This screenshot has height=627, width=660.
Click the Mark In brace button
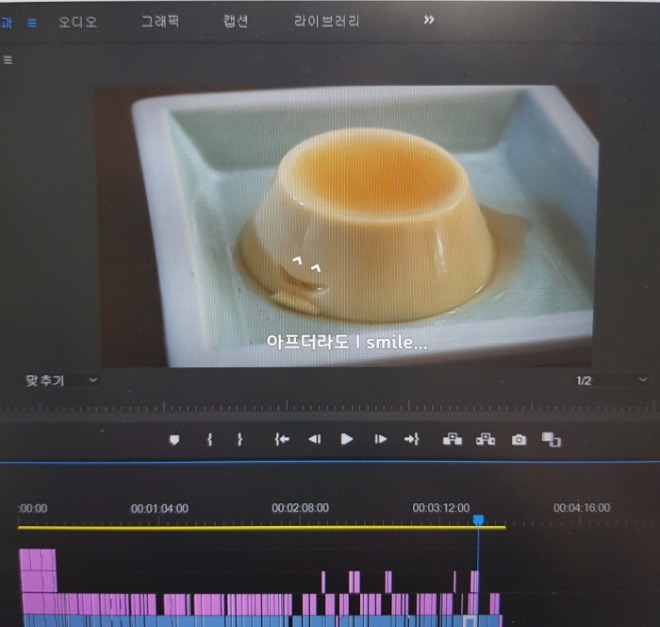pyautogui.click(x=210, y=439)
